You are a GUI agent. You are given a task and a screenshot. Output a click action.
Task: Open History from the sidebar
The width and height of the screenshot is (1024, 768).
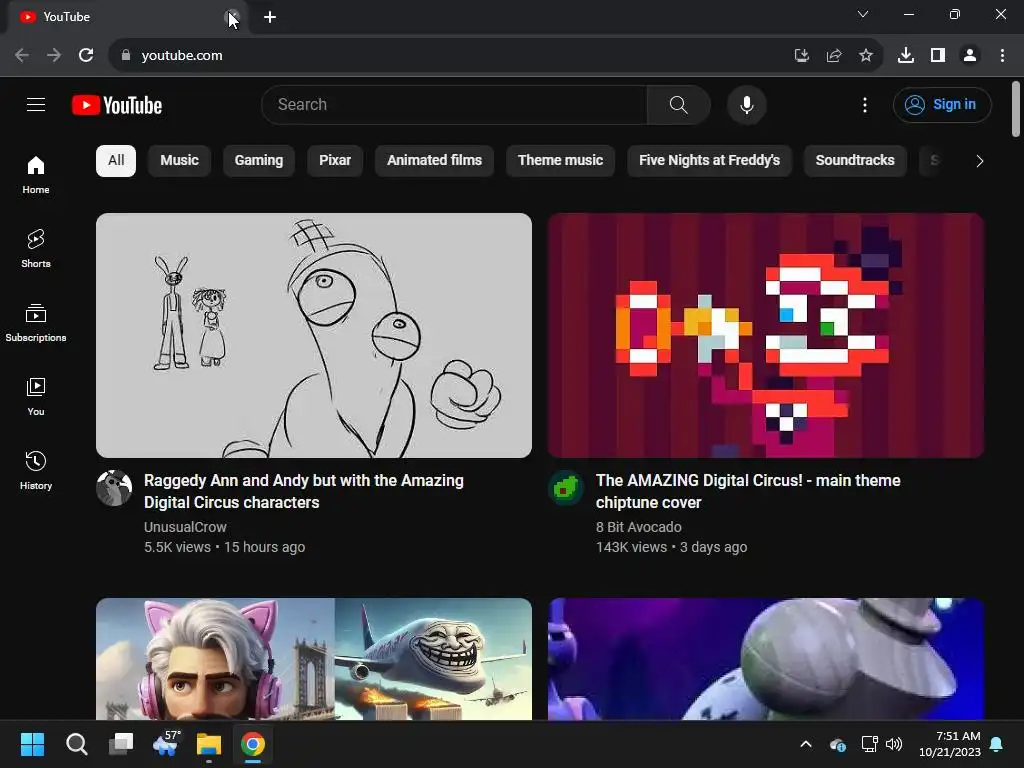(36, 470)
